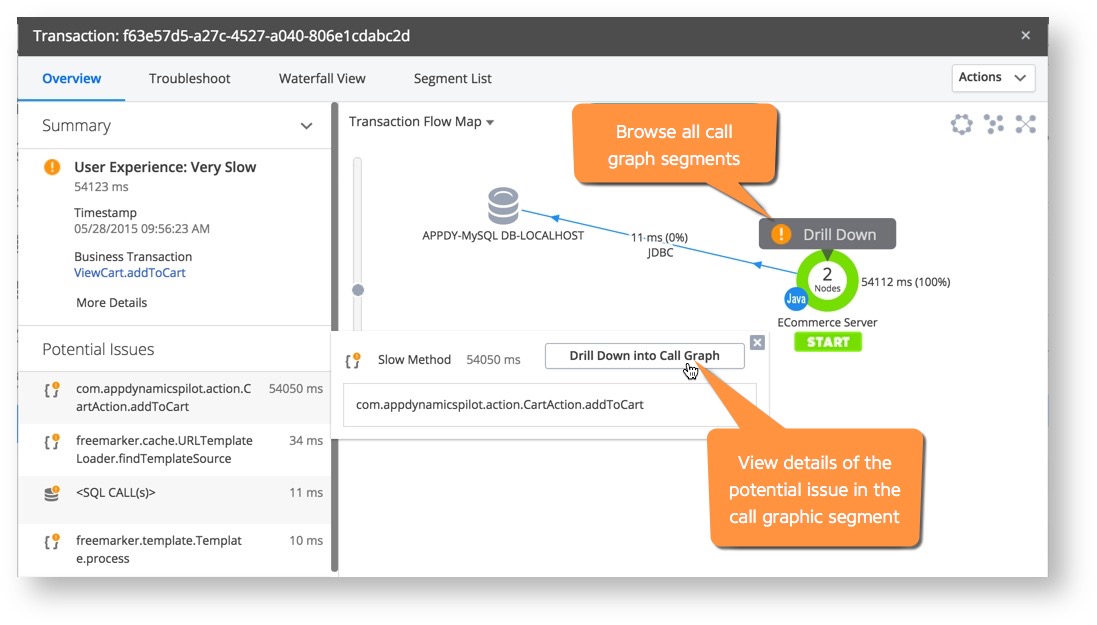Open the Segment List tab
1097x625 pixels.
[x=453, y=78]
